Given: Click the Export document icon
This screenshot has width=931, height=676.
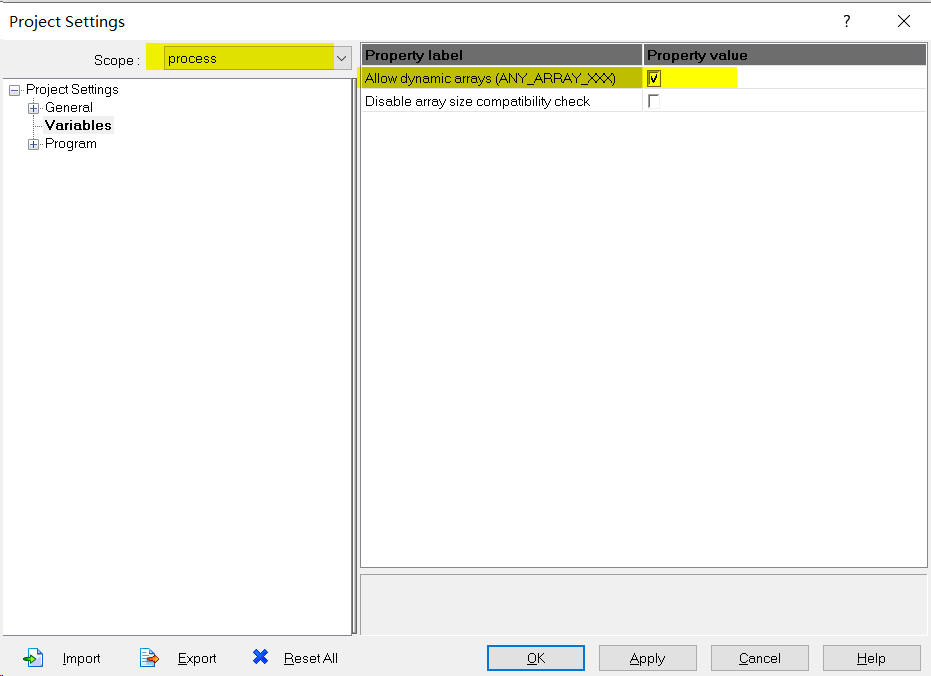Looking at the screenshot, I should point(149,658).
